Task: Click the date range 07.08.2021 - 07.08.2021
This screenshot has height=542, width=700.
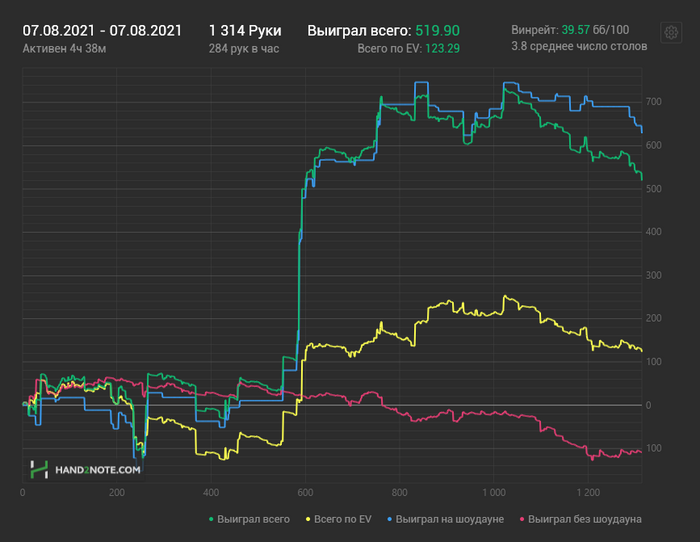Action: coord(102,31)
